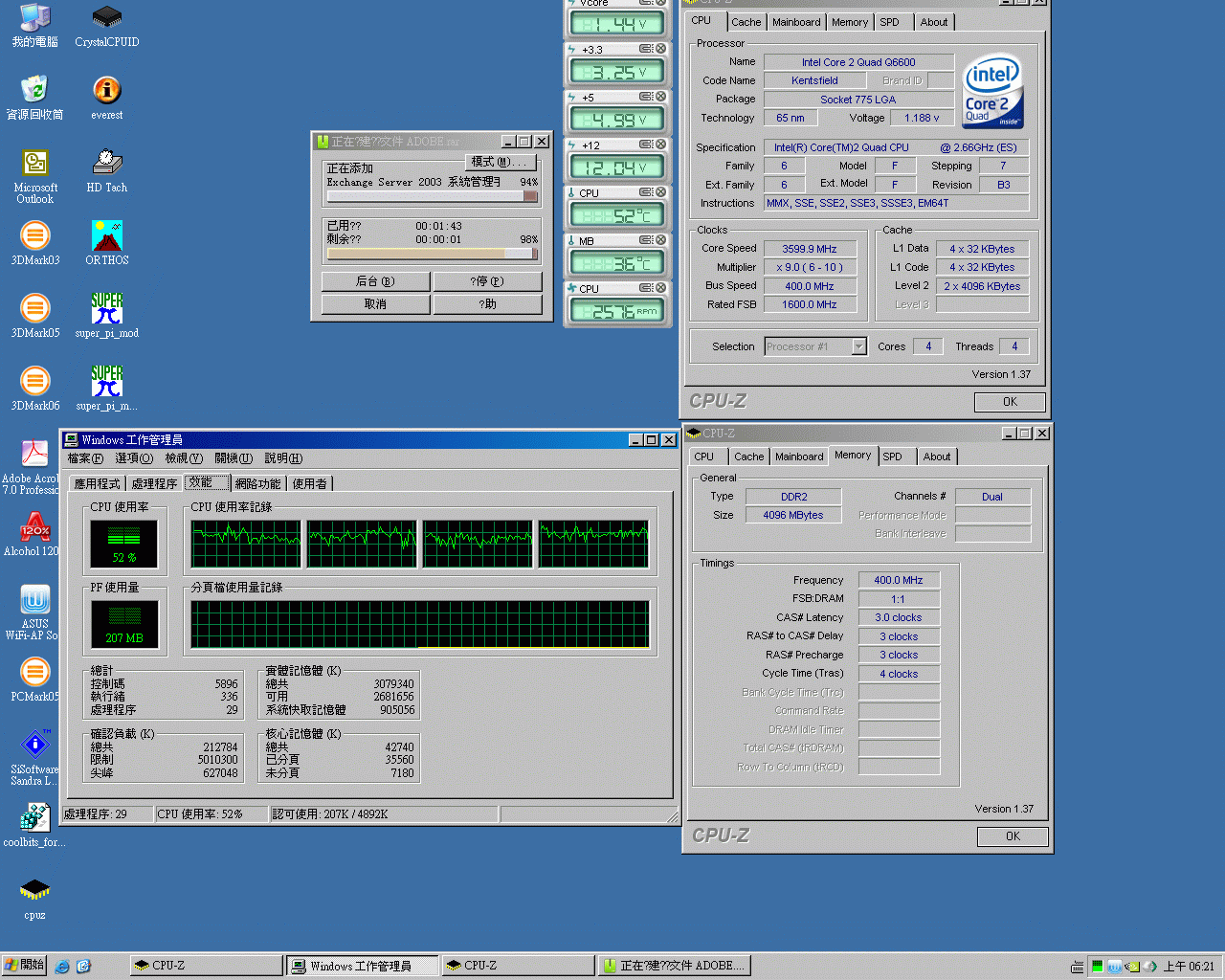Viewport: 1225px width, 980px height.
Task: Open 關機(U) menu in Task Manager
Action: pos(234,458)
